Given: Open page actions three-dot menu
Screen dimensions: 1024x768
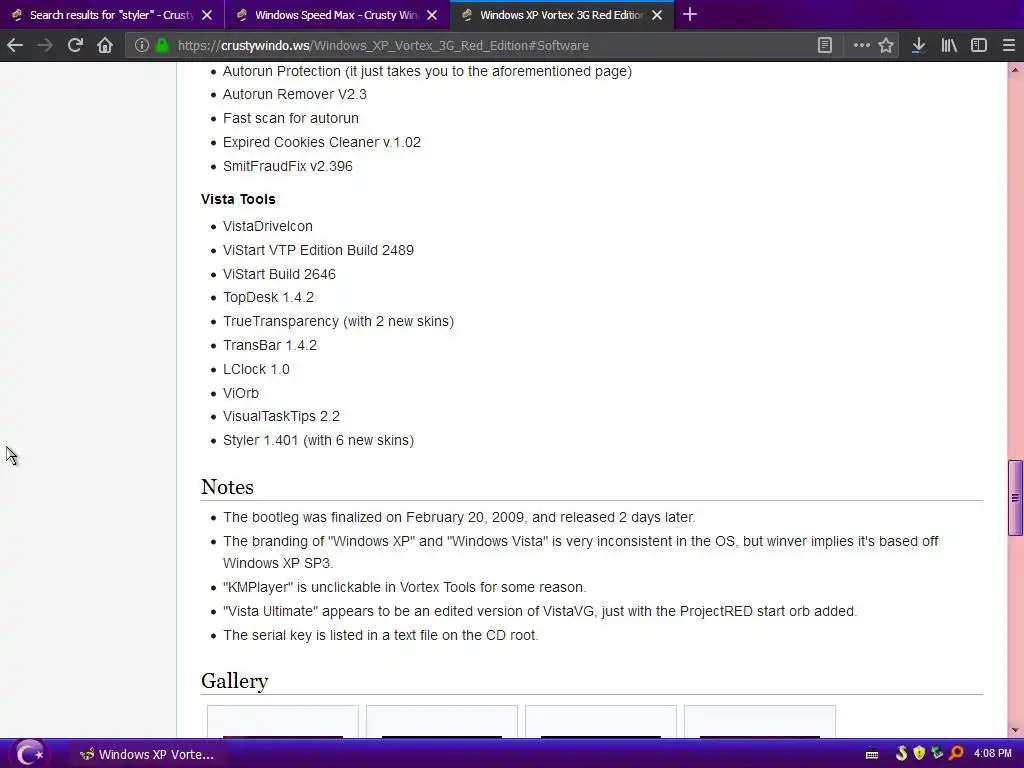Looking at the screenshot, I should pyautogui.click(x=861, y=45).
